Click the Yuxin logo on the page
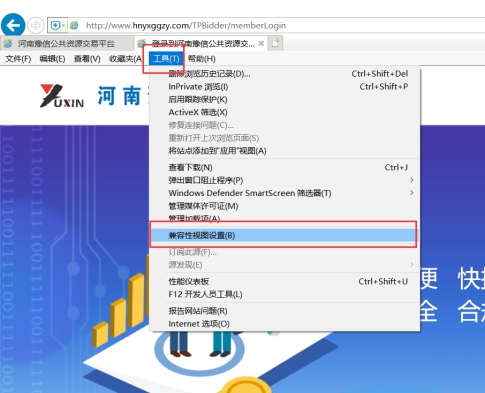 coord(62,96)
